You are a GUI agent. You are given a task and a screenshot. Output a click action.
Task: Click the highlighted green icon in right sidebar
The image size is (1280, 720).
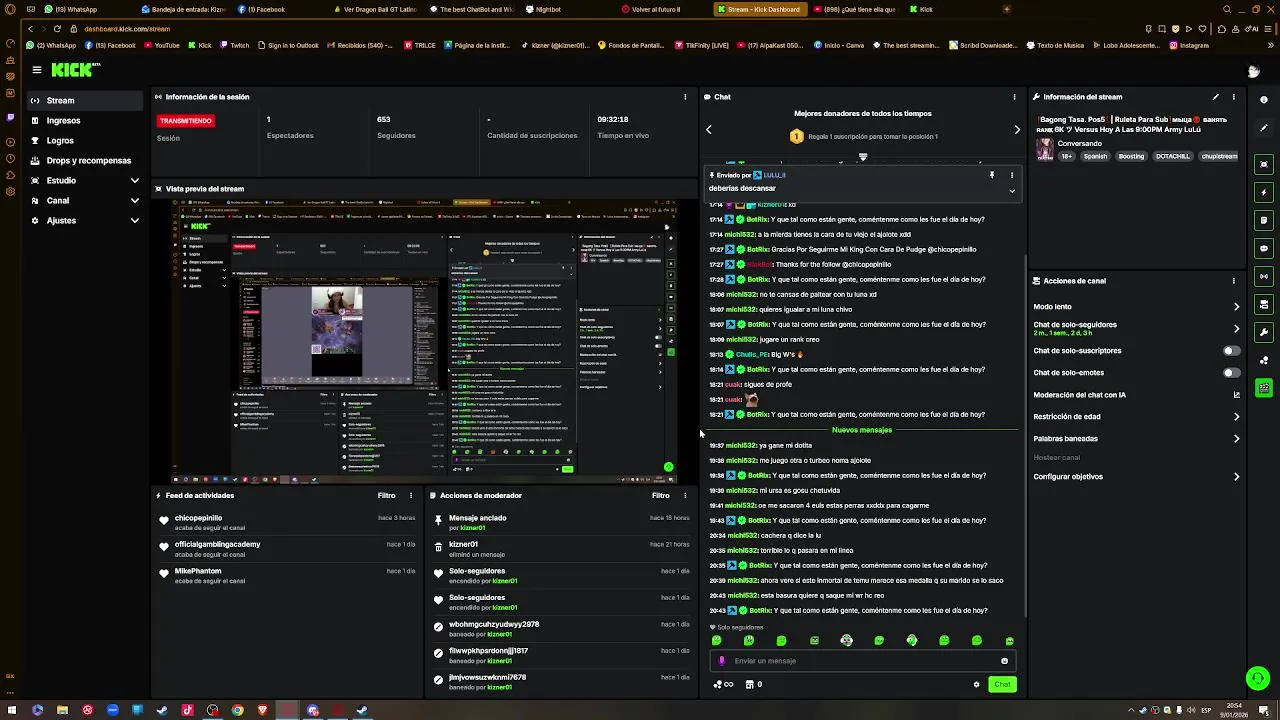tap(1264, 387)
